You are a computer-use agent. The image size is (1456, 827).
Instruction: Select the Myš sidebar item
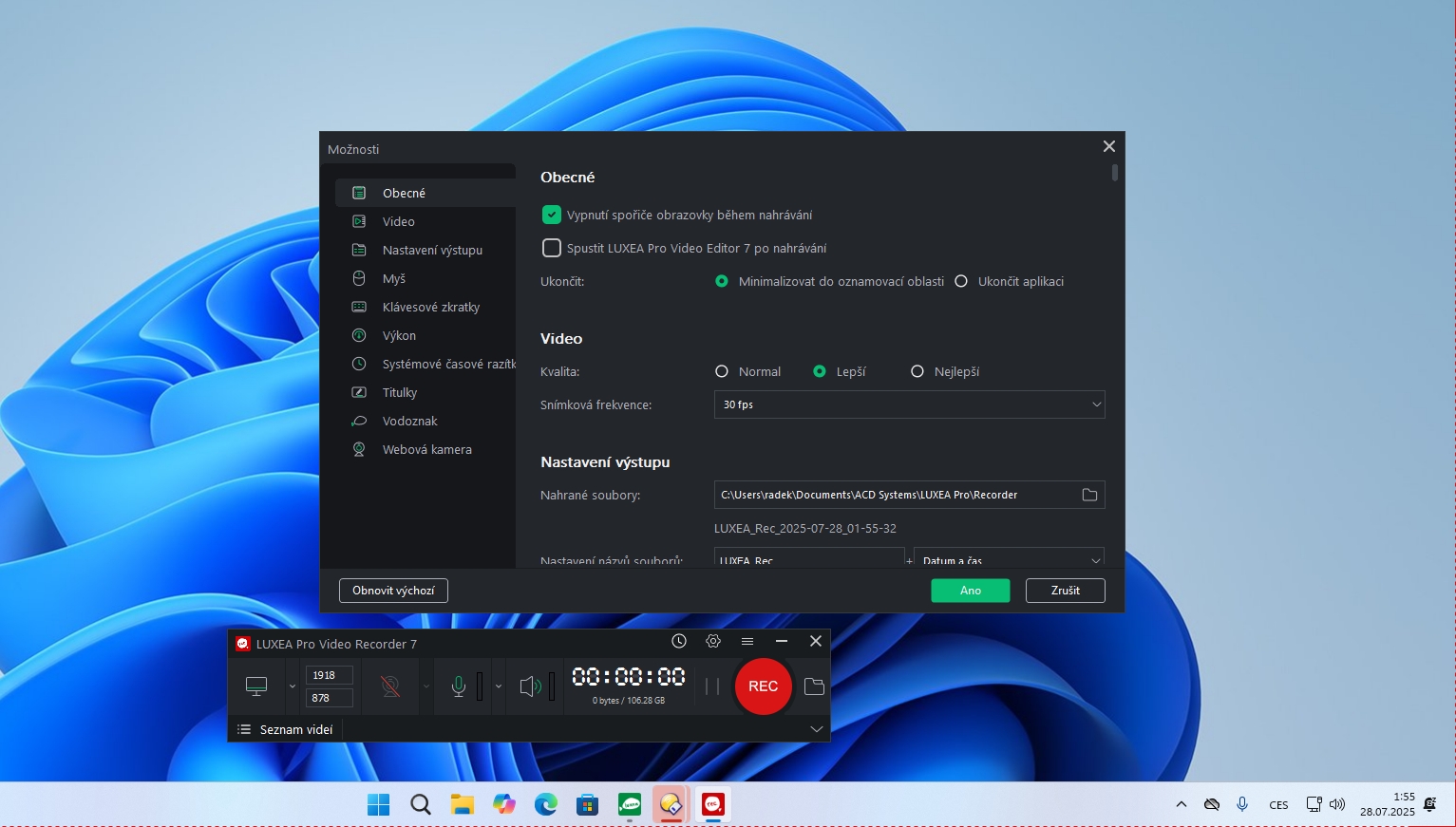(425, 278)
